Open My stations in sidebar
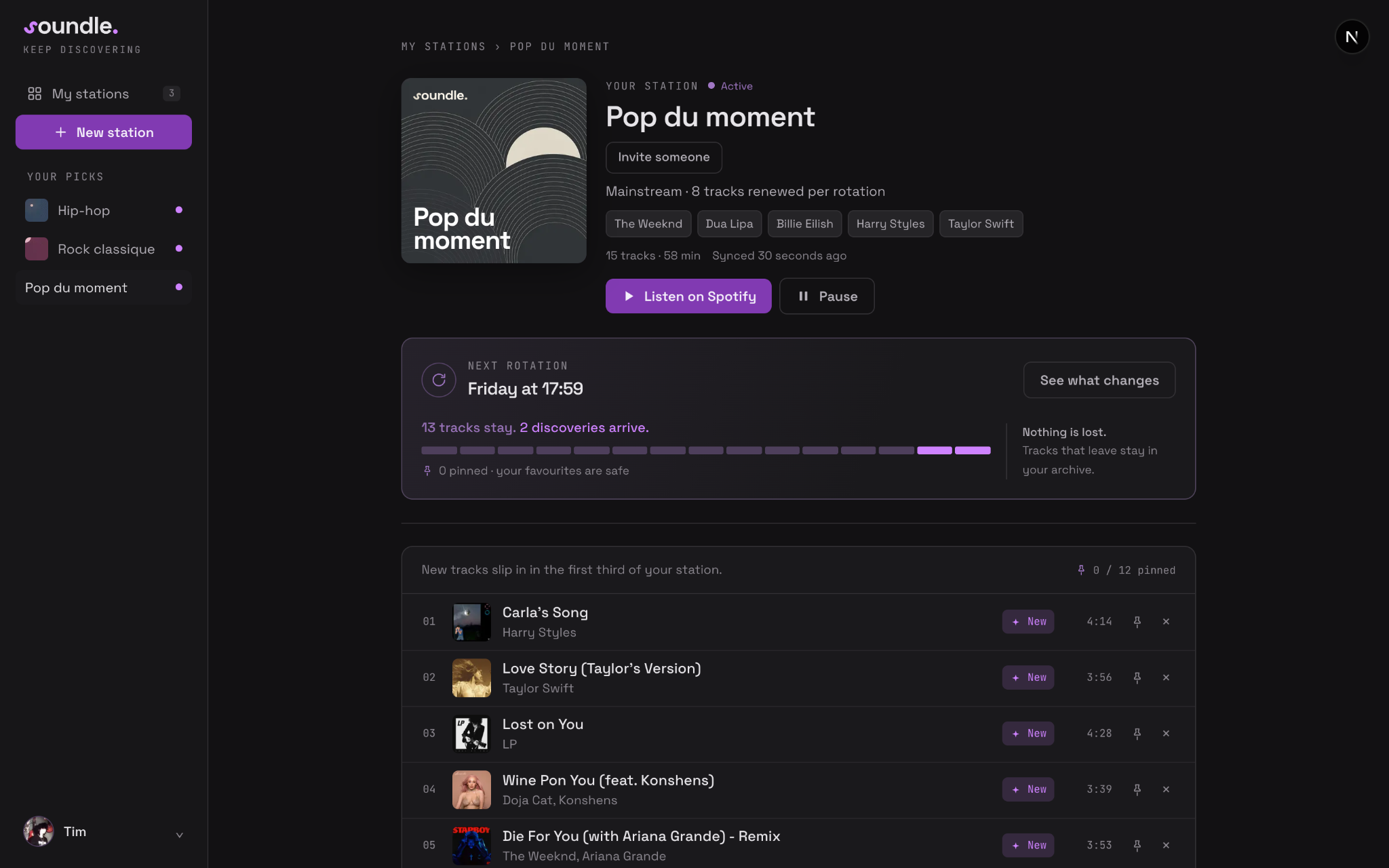 (x=103, y=94)
